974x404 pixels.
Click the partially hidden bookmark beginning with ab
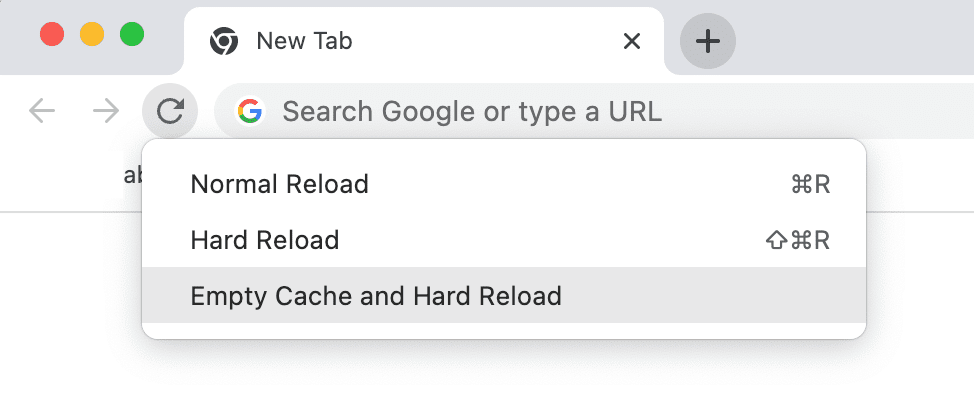pyautogui.click(x=132, y=175)
